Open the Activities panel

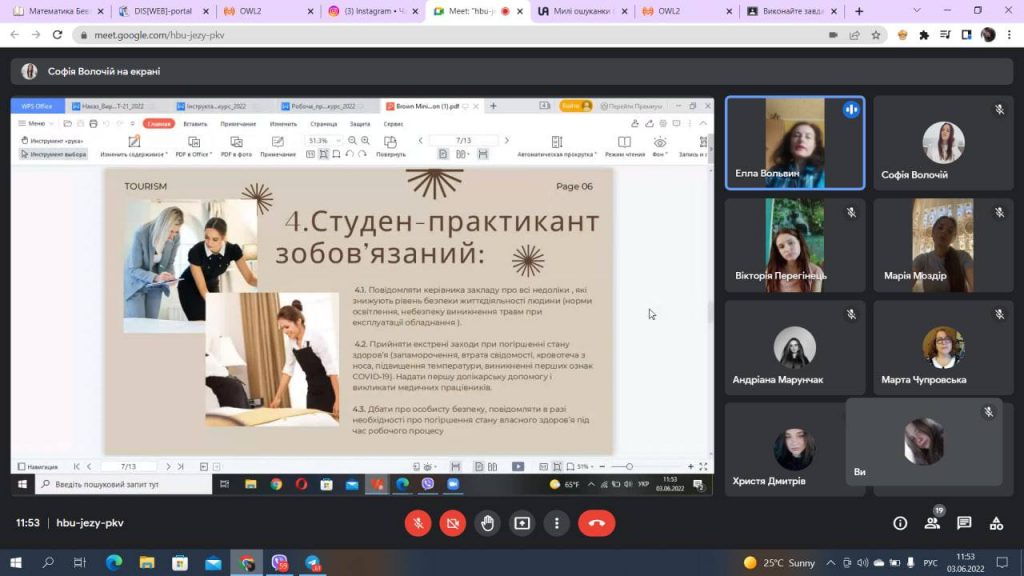tap(996, 523)
